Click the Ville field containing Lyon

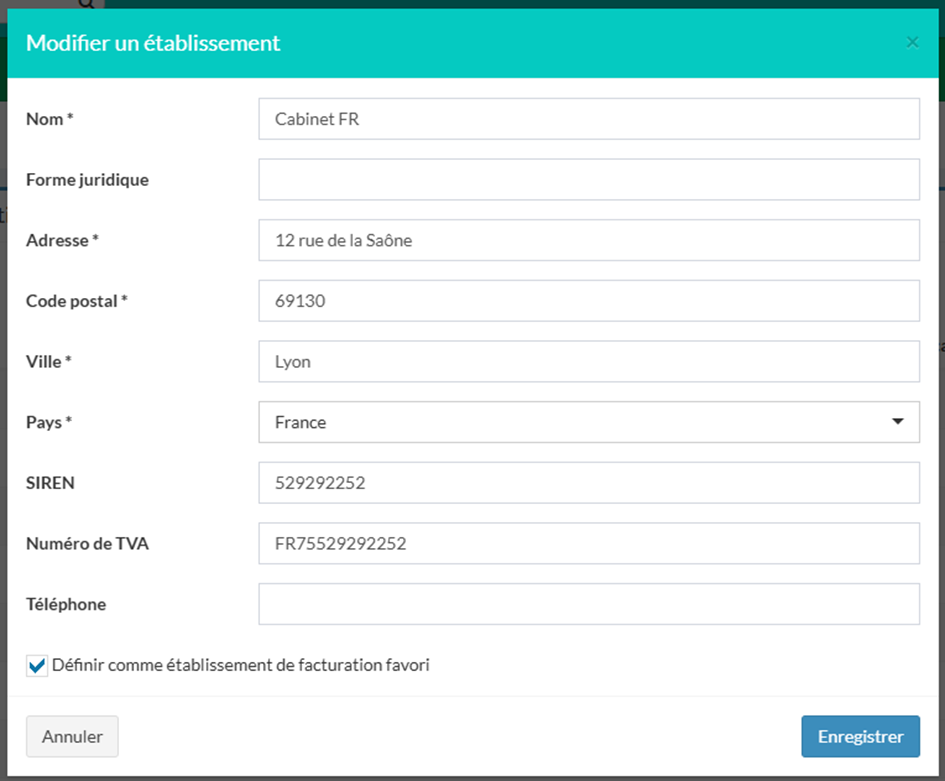pos(588,362)
